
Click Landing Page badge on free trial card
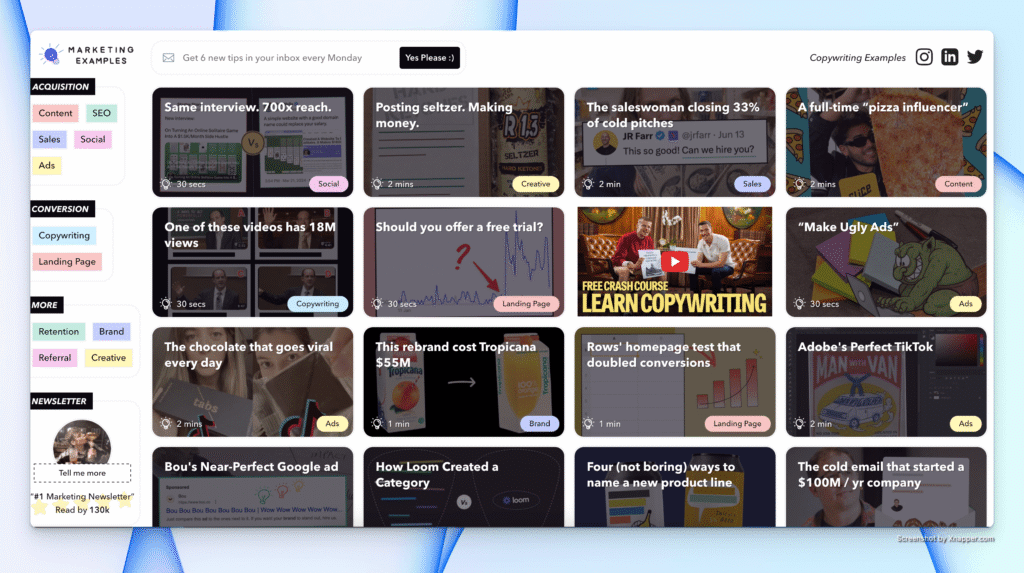point(526,304)
